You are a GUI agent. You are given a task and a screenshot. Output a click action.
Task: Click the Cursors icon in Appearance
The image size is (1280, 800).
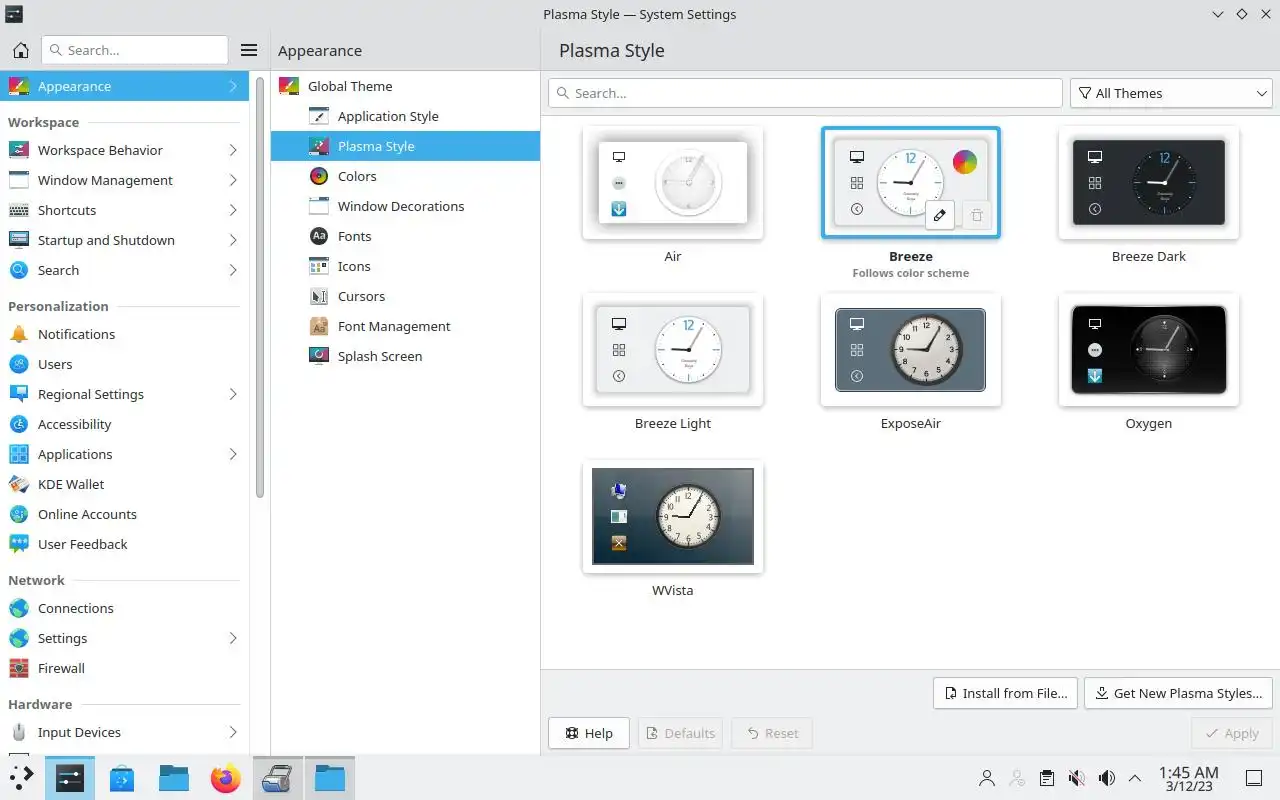tap(319, 296)
